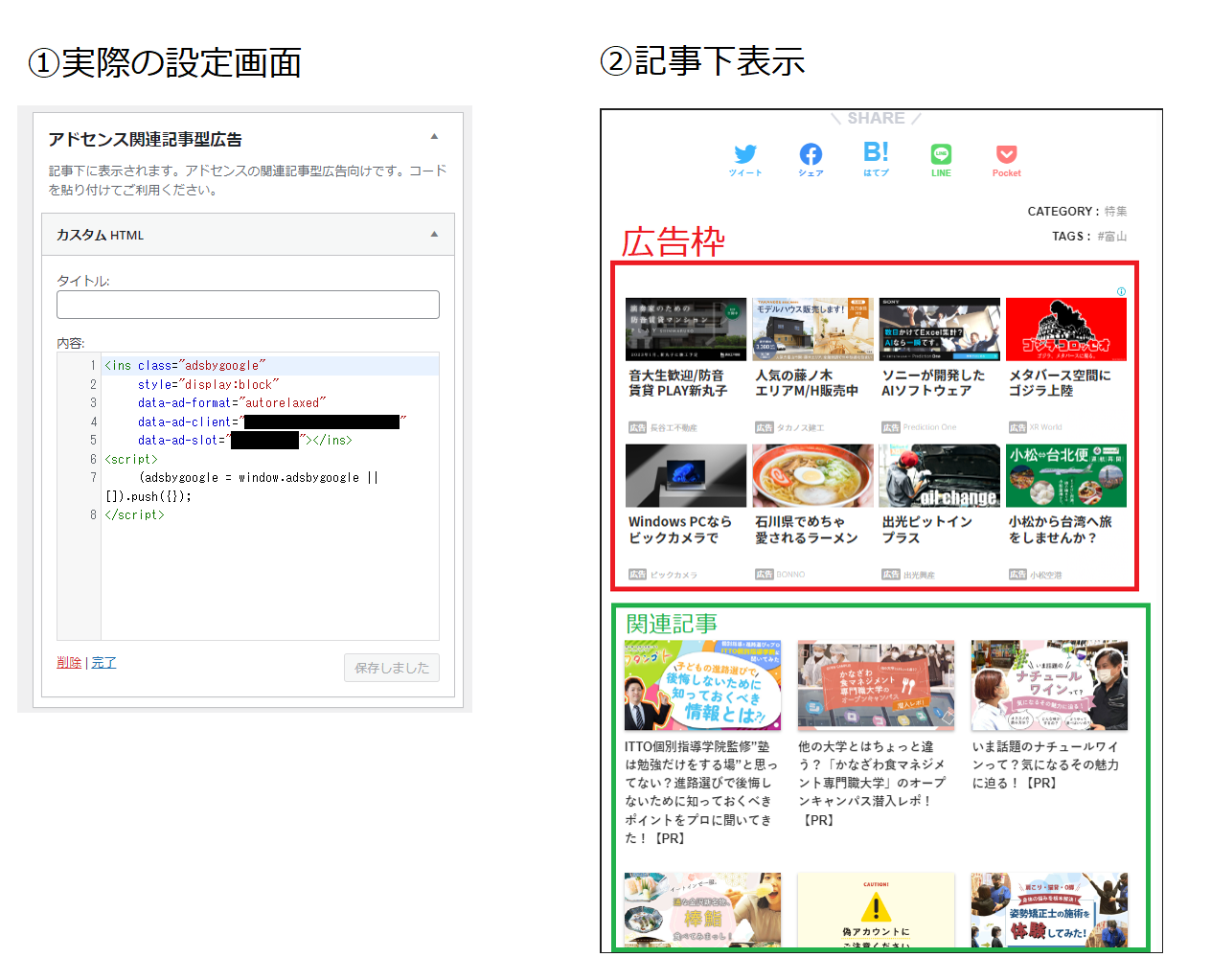The width and height of the screenshot is (1211, 980).
Task: Bookmark with the Hatena B! icon
Action: [877, 152]
